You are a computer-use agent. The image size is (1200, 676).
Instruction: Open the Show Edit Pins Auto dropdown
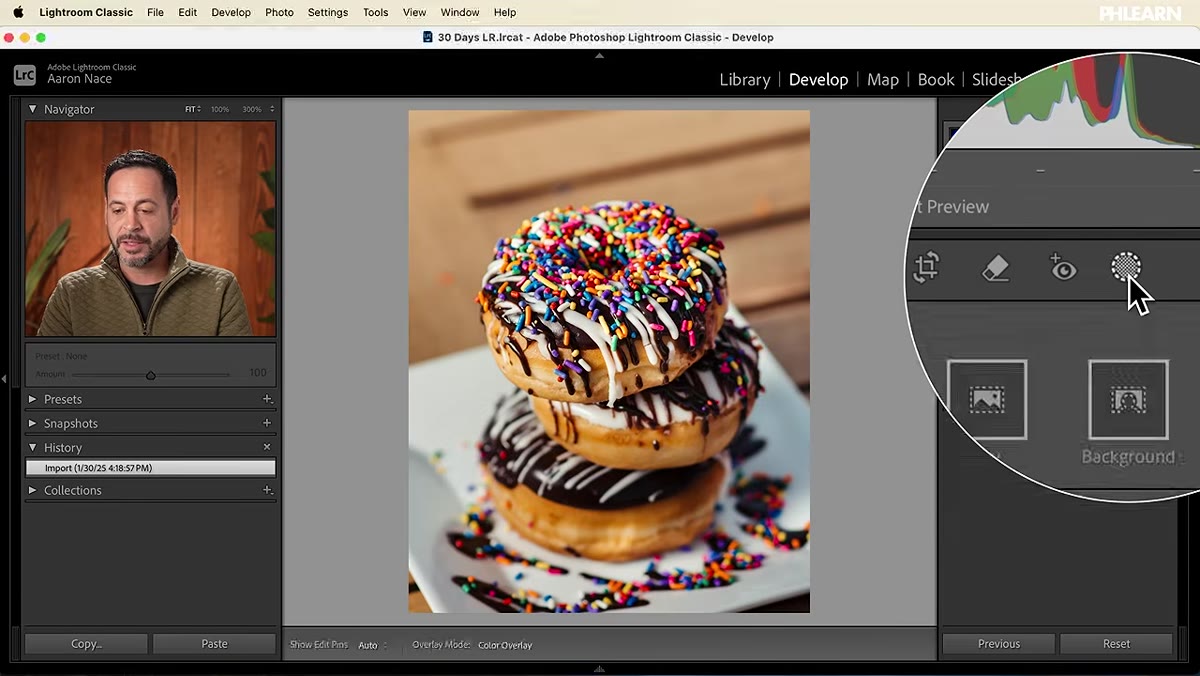click(372, 645)
